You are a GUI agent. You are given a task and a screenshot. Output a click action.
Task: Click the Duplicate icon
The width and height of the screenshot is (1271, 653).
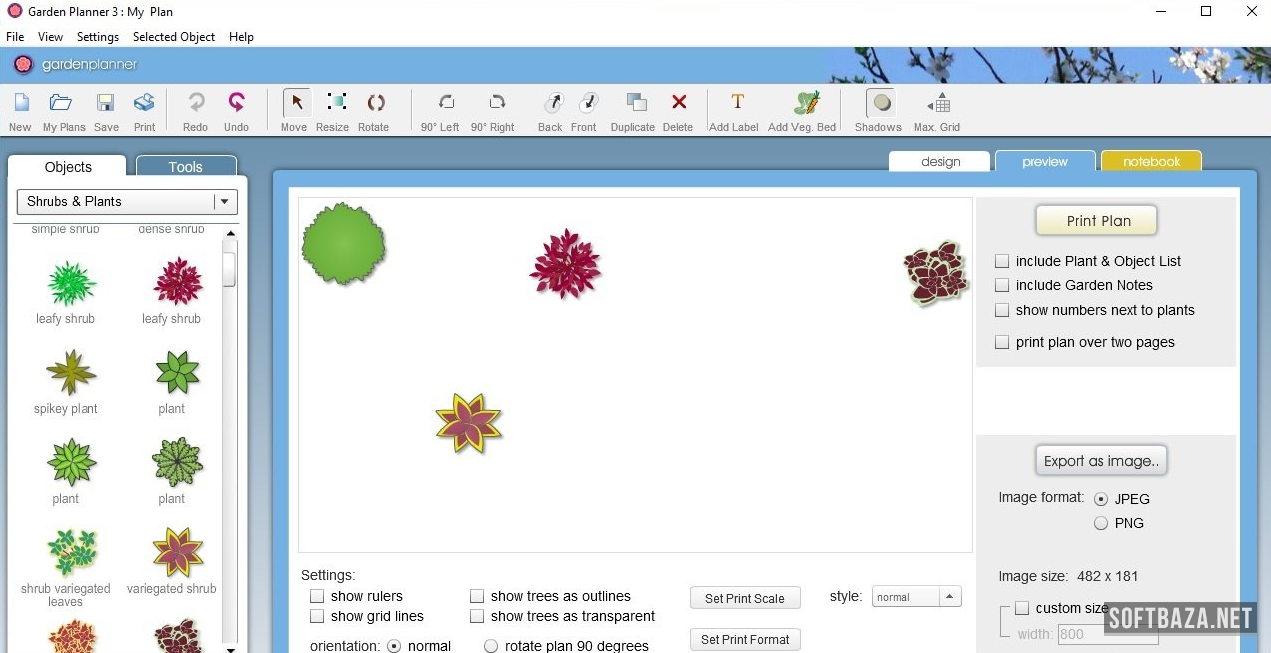pos(634,103)
